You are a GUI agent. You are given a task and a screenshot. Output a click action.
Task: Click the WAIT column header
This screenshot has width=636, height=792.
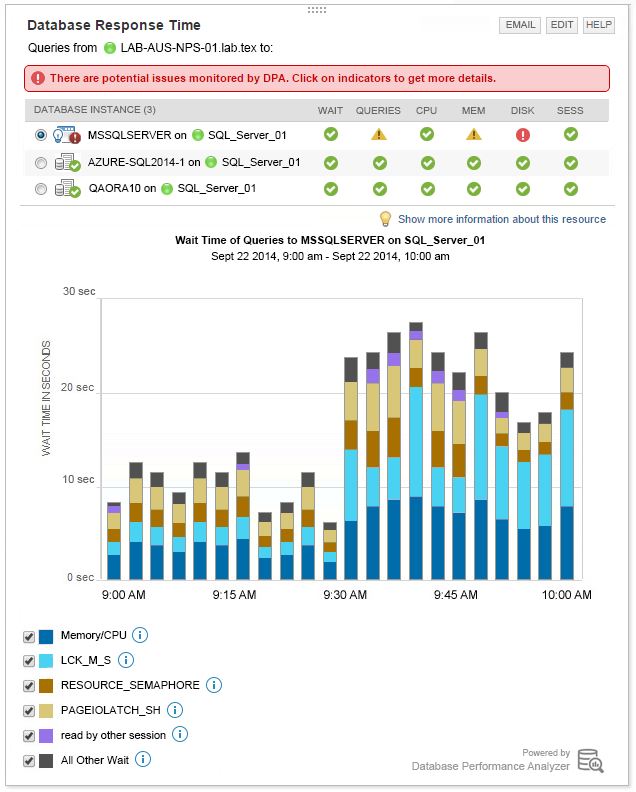pos(330,110)
